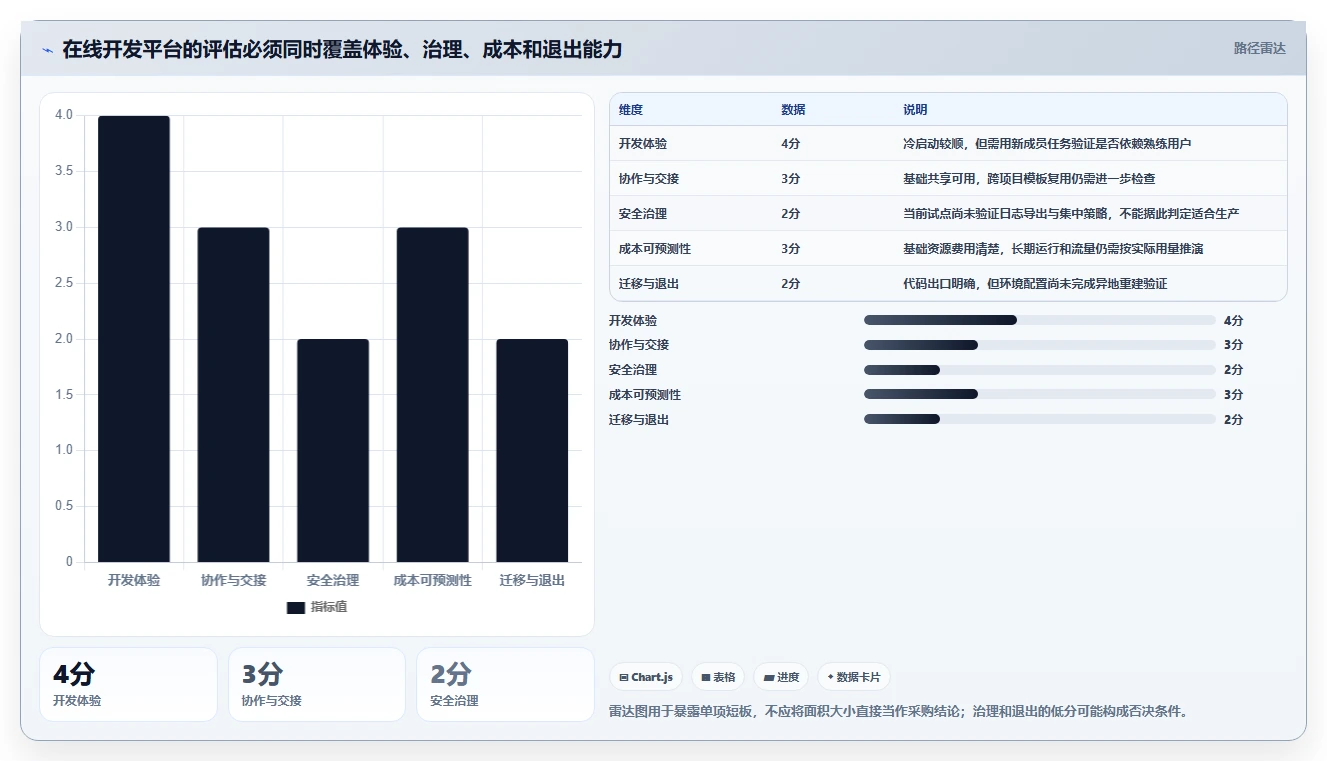
Task: Select the 表格 tag chip
Action: click(x=718, y=677)
